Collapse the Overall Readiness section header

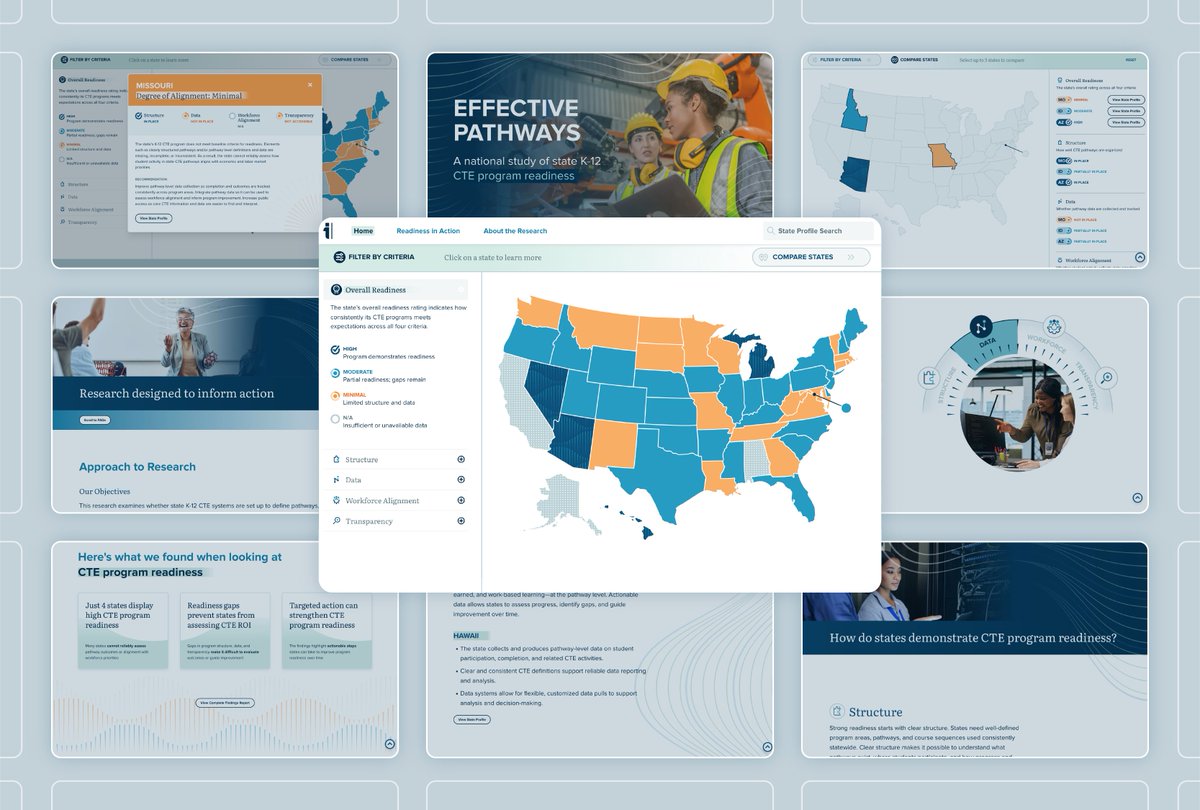pyautogui.click(x=398, y=290)
